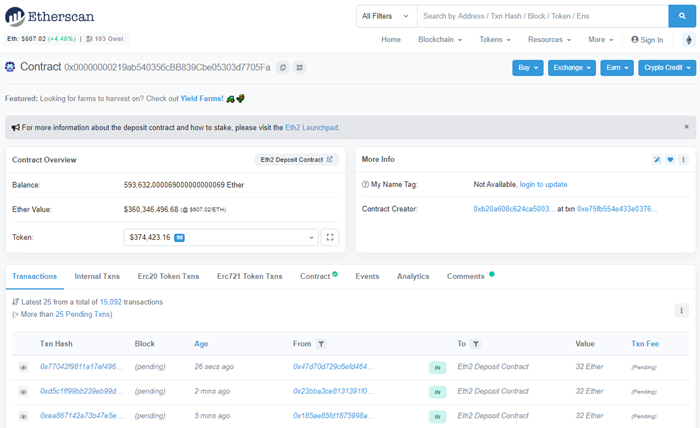Preview the third transaction with eye icon

point(23,415)
